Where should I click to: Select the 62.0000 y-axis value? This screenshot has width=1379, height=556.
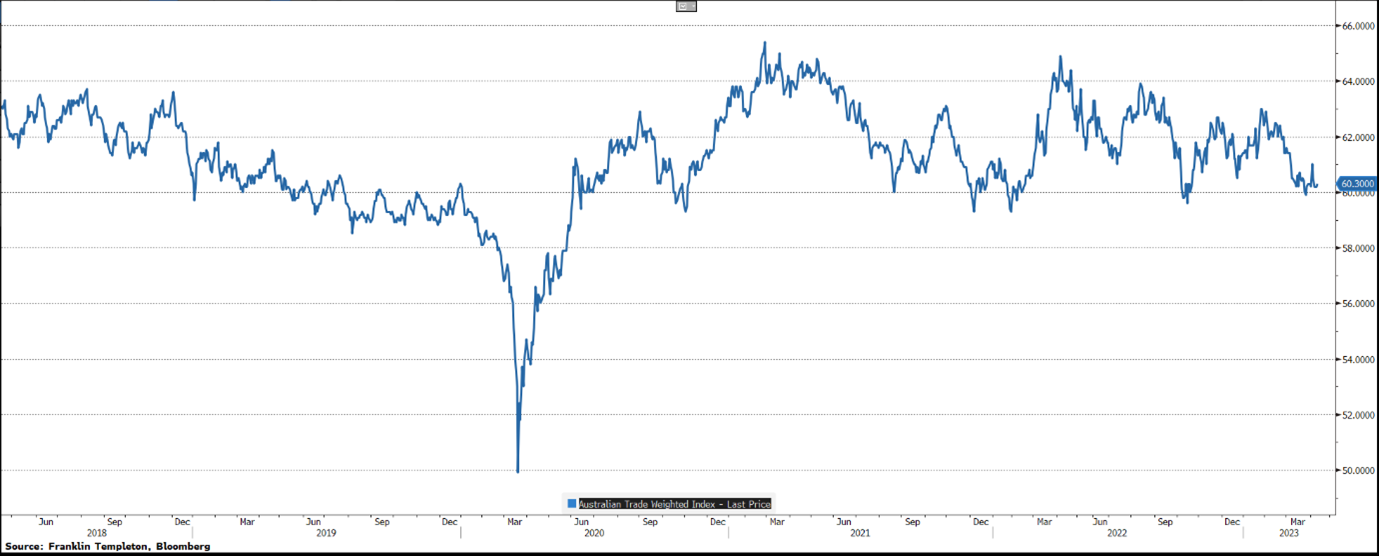[x=1357, y=137]
